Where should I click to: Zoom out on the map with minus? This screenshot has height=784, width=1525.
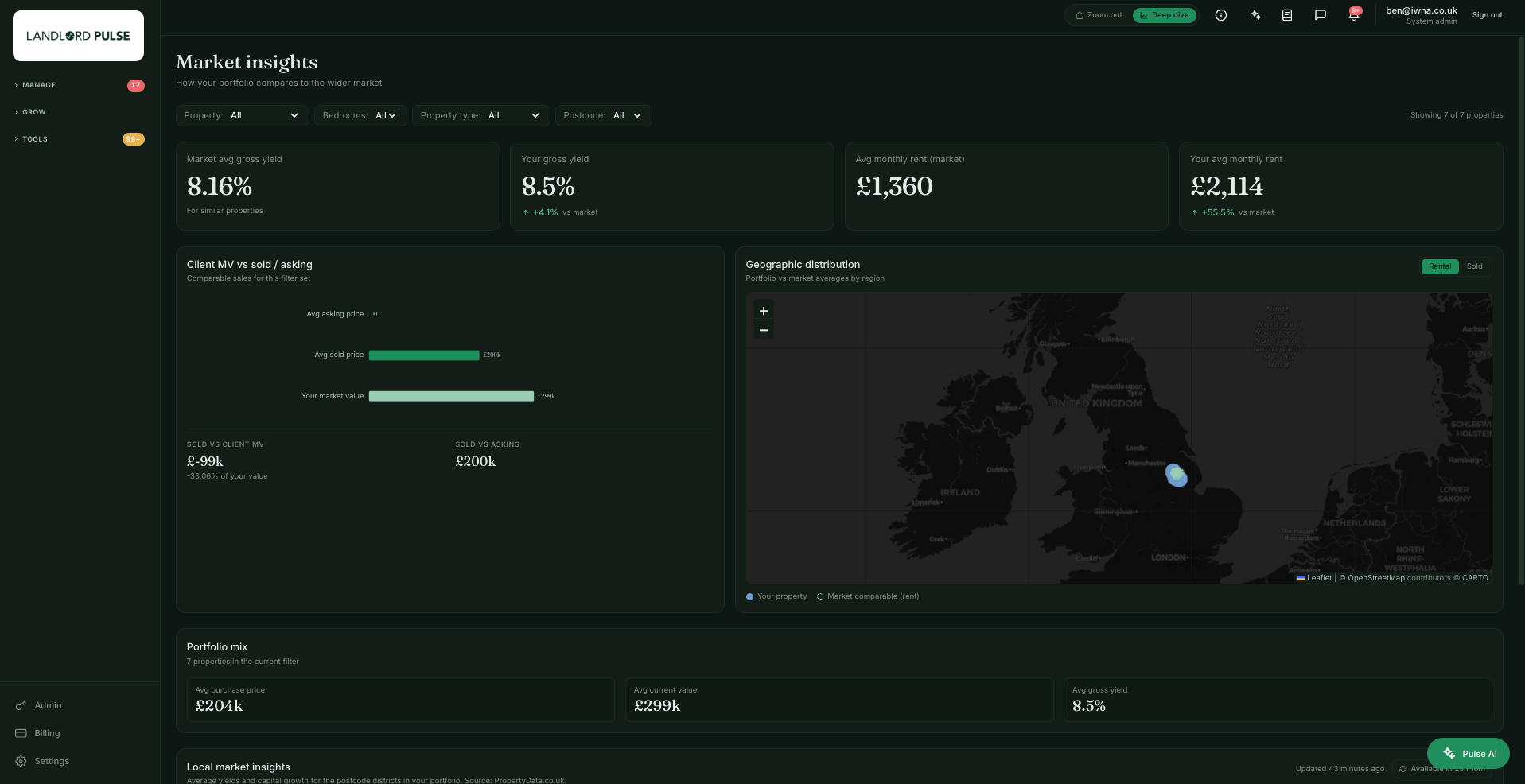tap(764, 330)
